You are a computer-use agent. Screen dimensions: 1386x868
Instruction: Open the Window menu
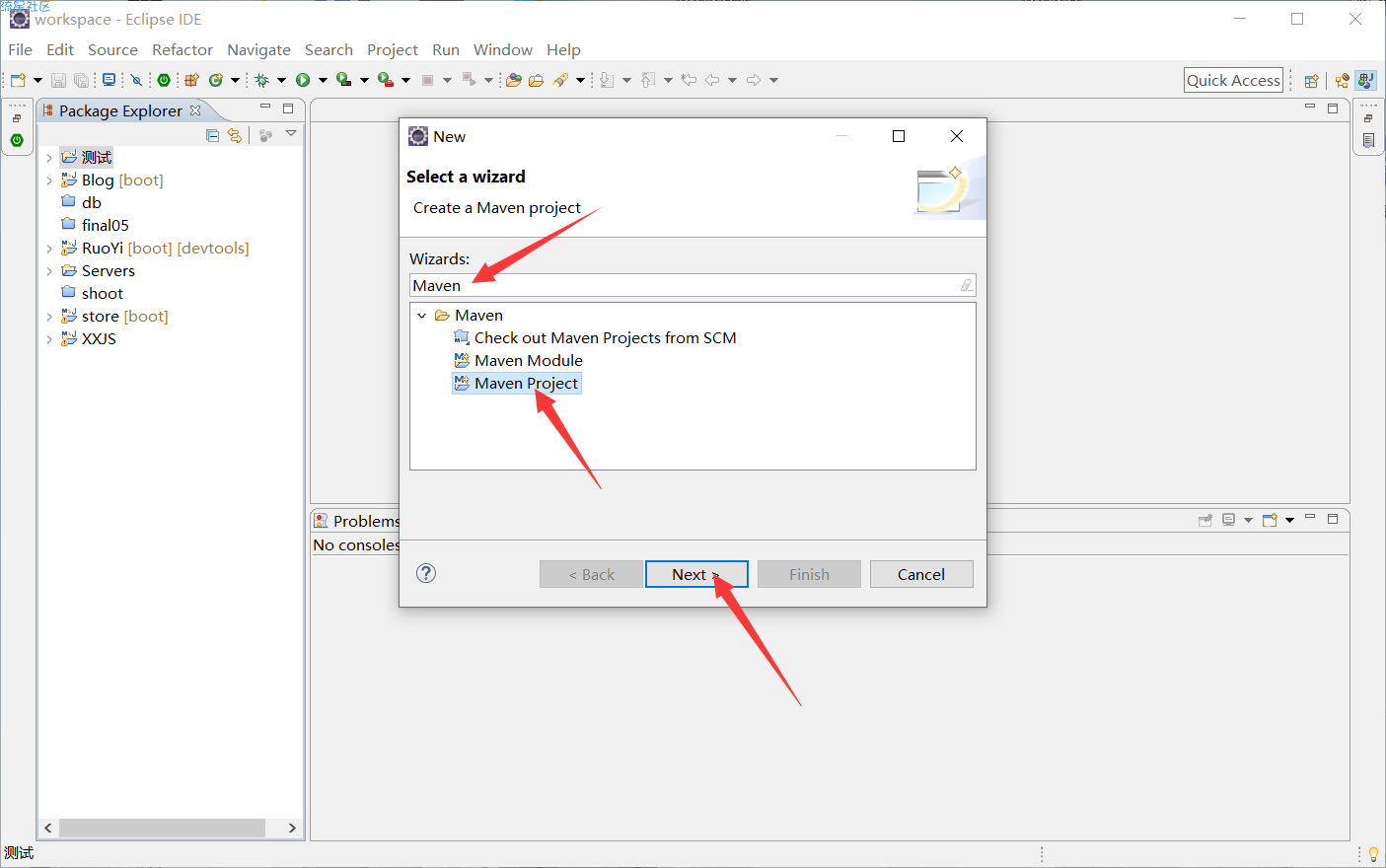click(503, 49)
